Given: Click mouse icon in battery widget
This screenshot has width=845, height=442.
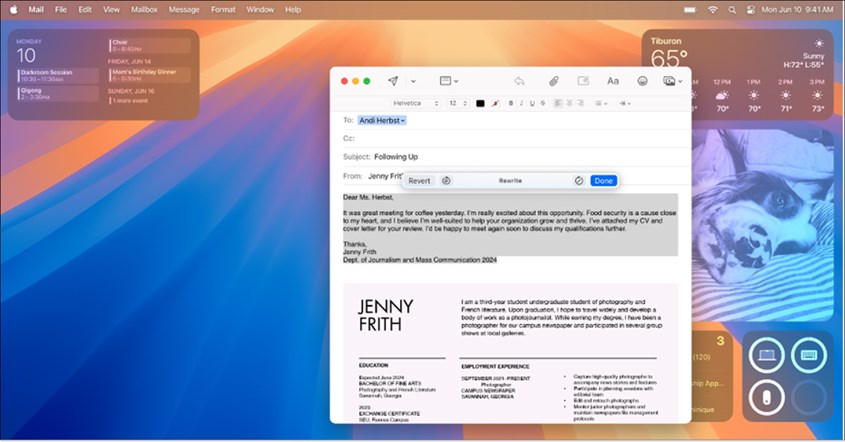Looking at the screenshot, I should 767,398.
